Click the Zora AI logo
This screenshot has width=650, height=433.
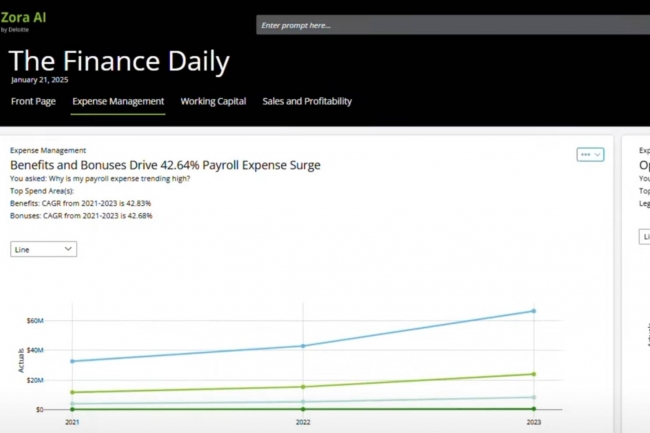click(x=23, y=19)
